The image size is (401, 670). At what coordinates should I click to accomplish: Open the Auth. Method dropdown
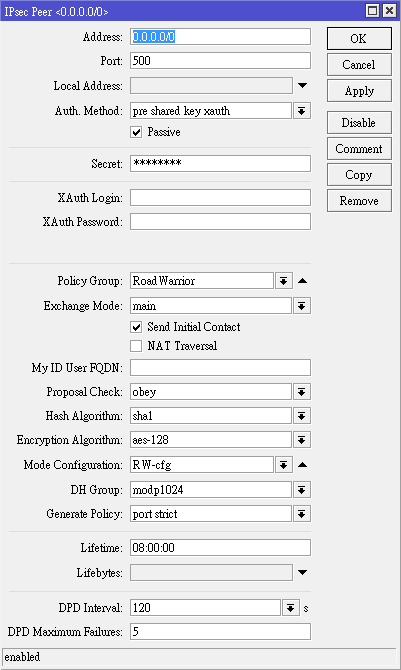click(x=301, y=111)
